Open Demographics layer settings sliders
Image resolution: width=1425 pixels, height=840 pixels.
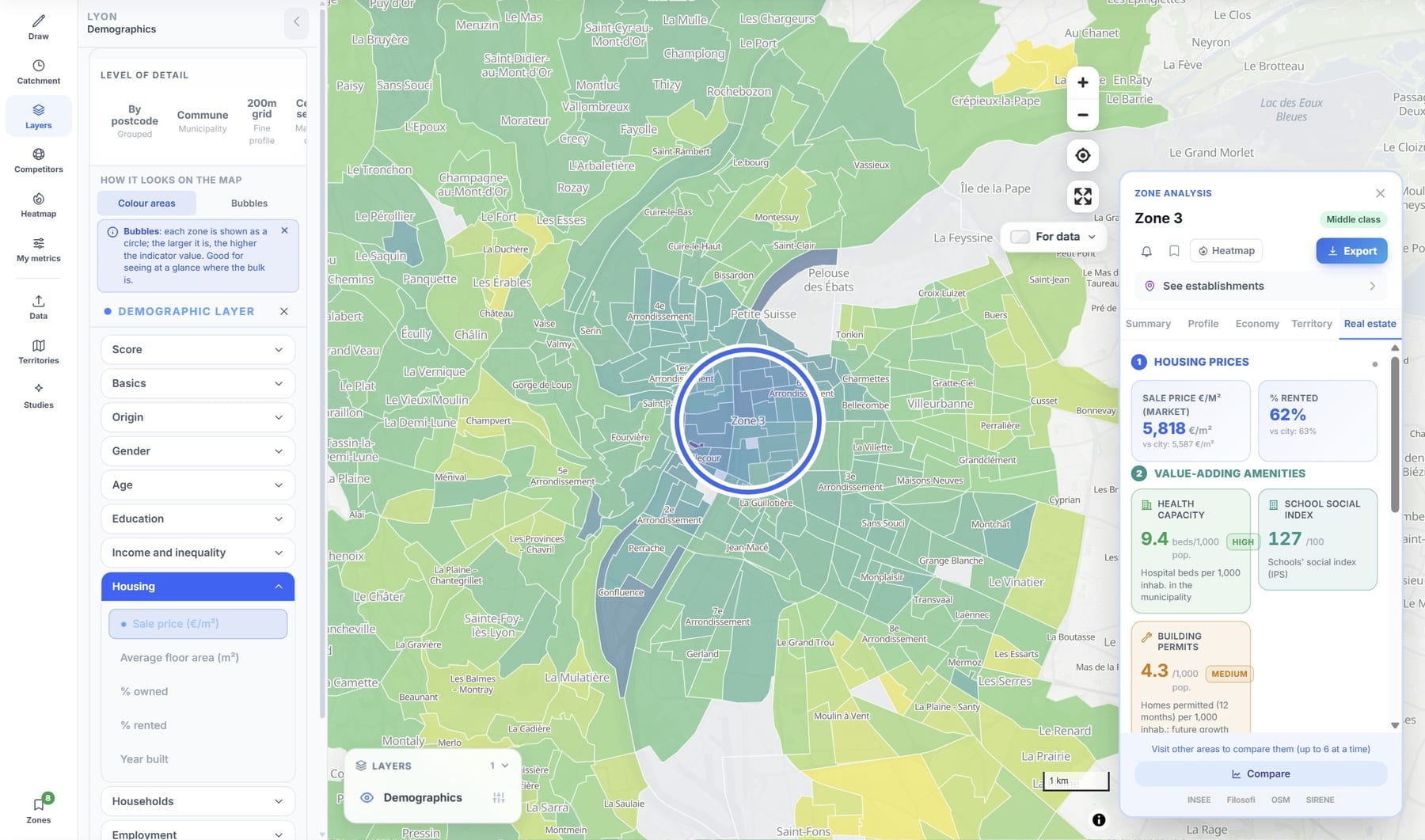pos(498,797)
